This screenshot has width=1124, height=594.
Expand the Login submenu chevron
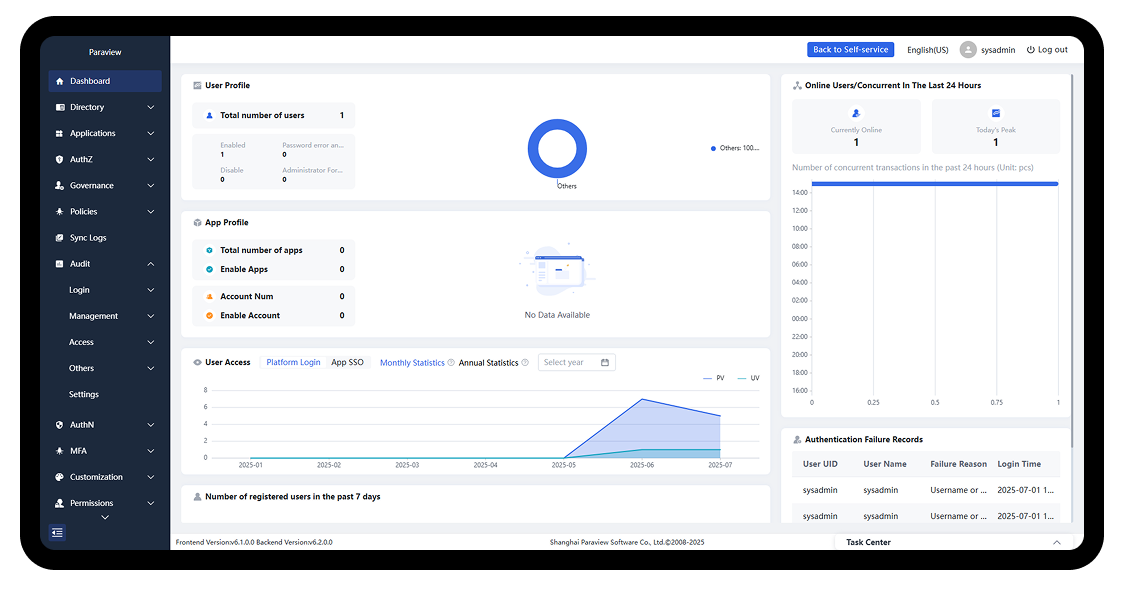click(x=151, y=290)
